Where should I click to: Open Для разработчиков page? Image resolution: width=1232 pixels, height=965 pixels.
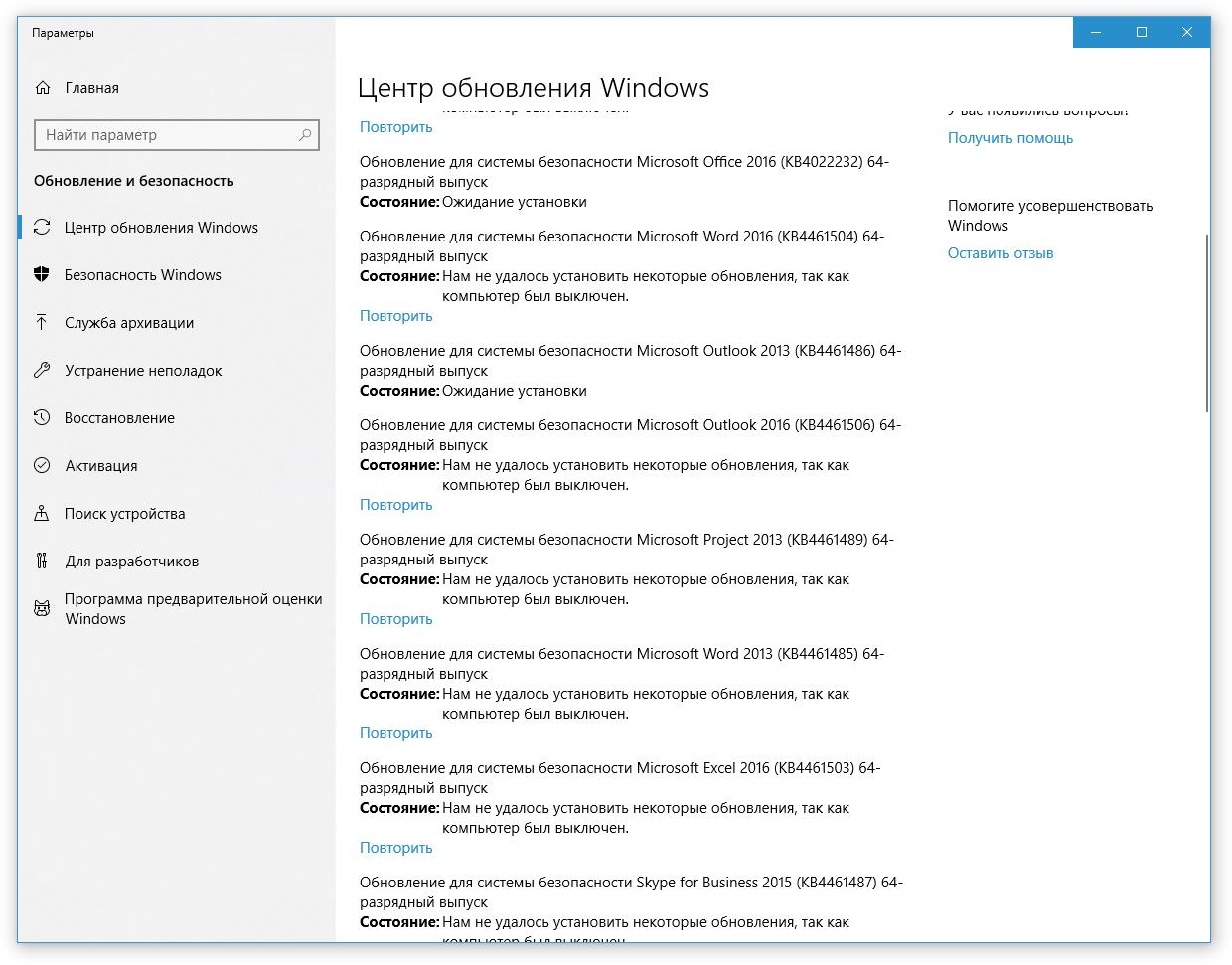coord(177,561)
